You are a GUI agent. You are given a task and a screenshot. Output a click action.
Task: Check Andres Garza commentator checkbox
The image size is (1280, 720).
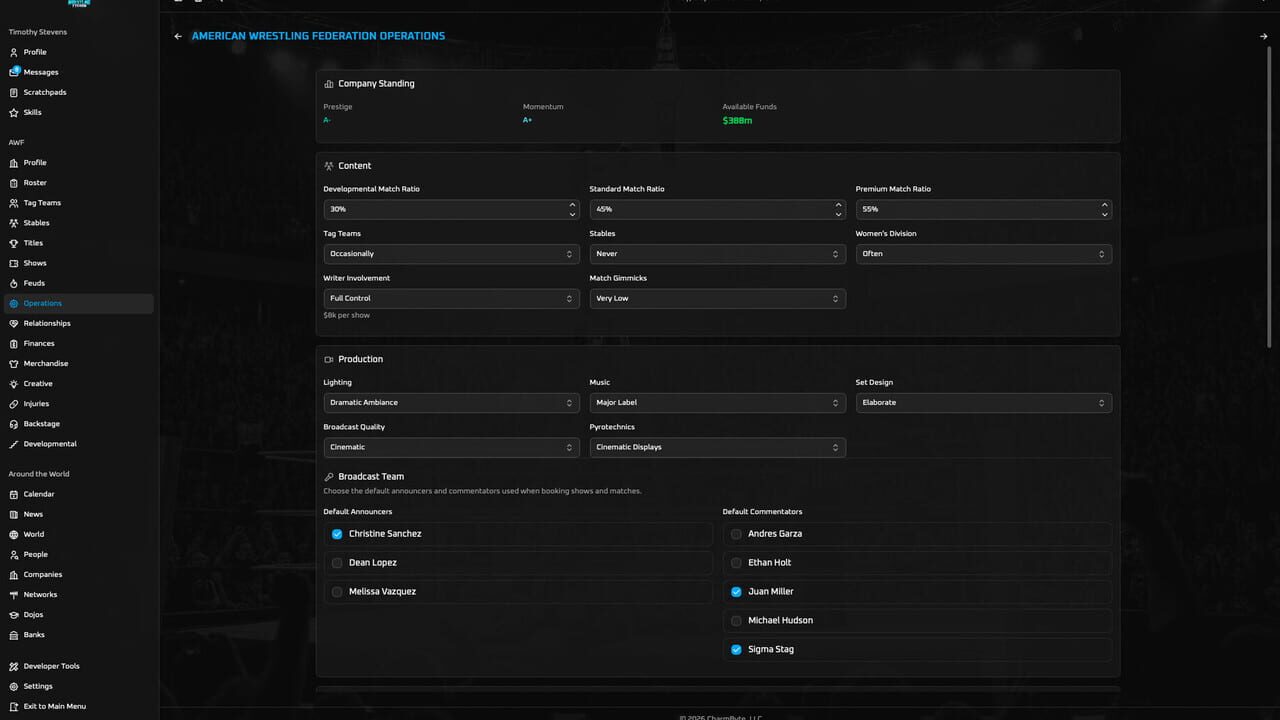(737, 534)
